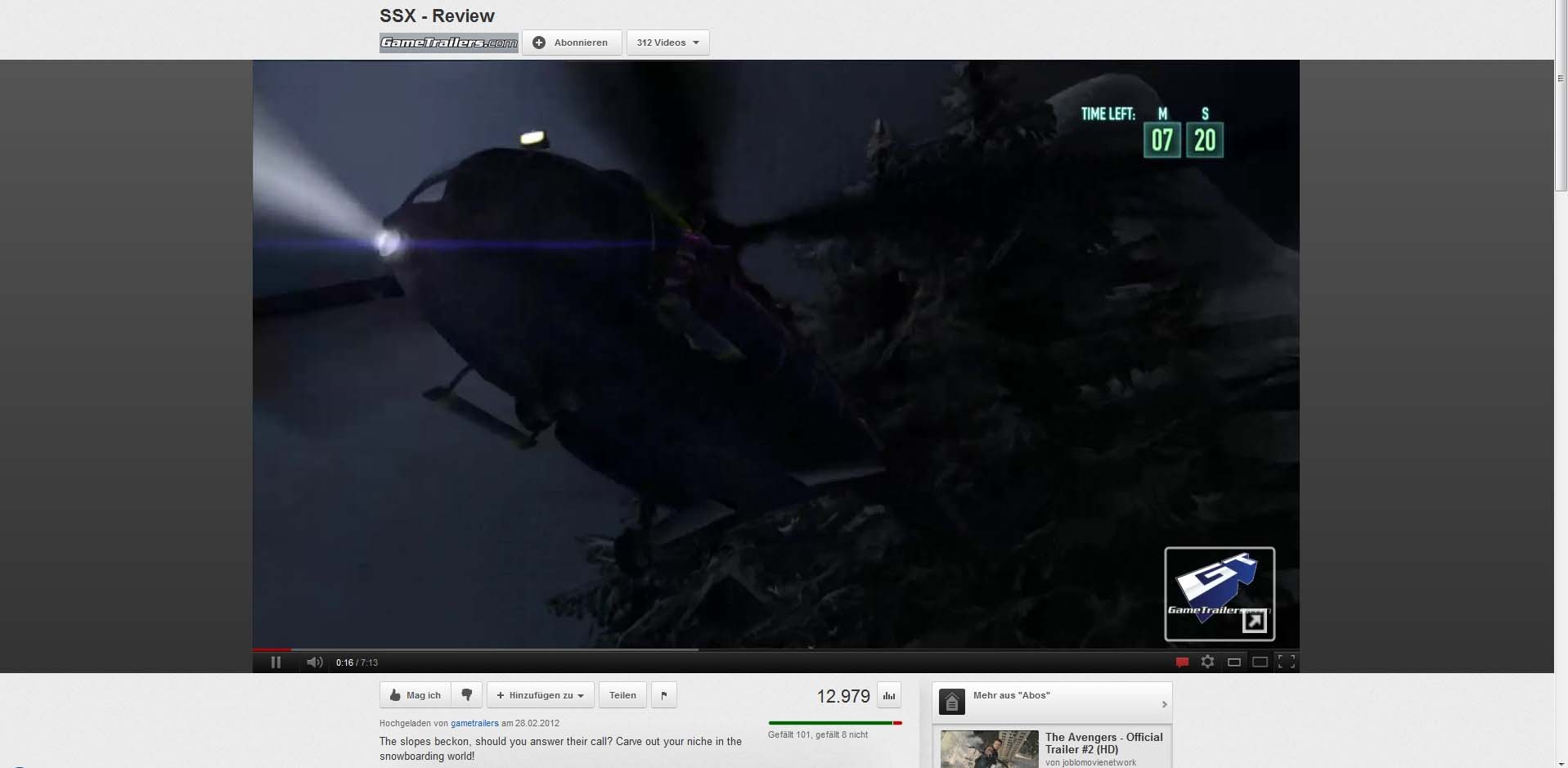Screen dimensions: 1568x768
Task: Open The Avengers Official Trailer #2 thumbnail
Action: click(x=989, y=749)
